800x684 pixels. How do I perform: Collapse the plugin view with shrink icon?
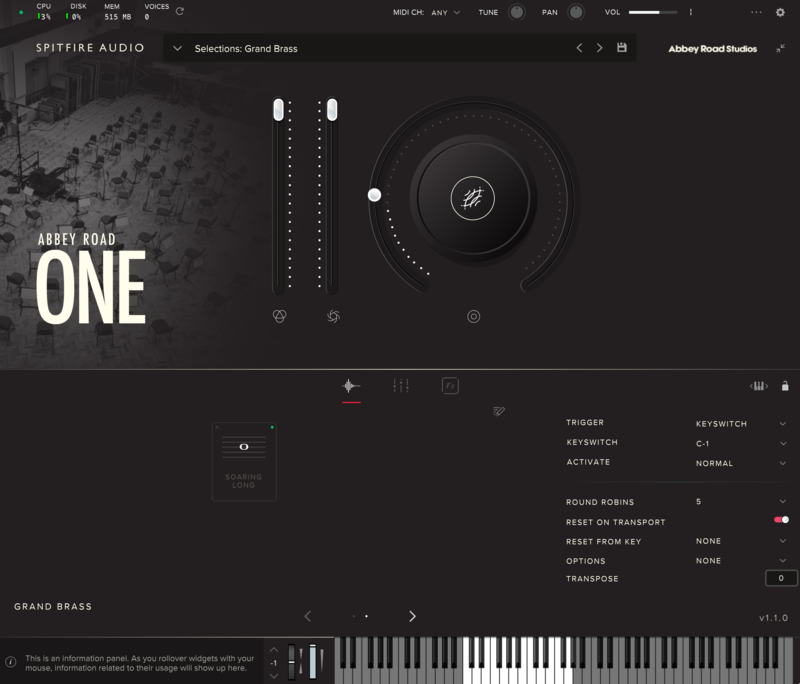(x=780, y=48)
